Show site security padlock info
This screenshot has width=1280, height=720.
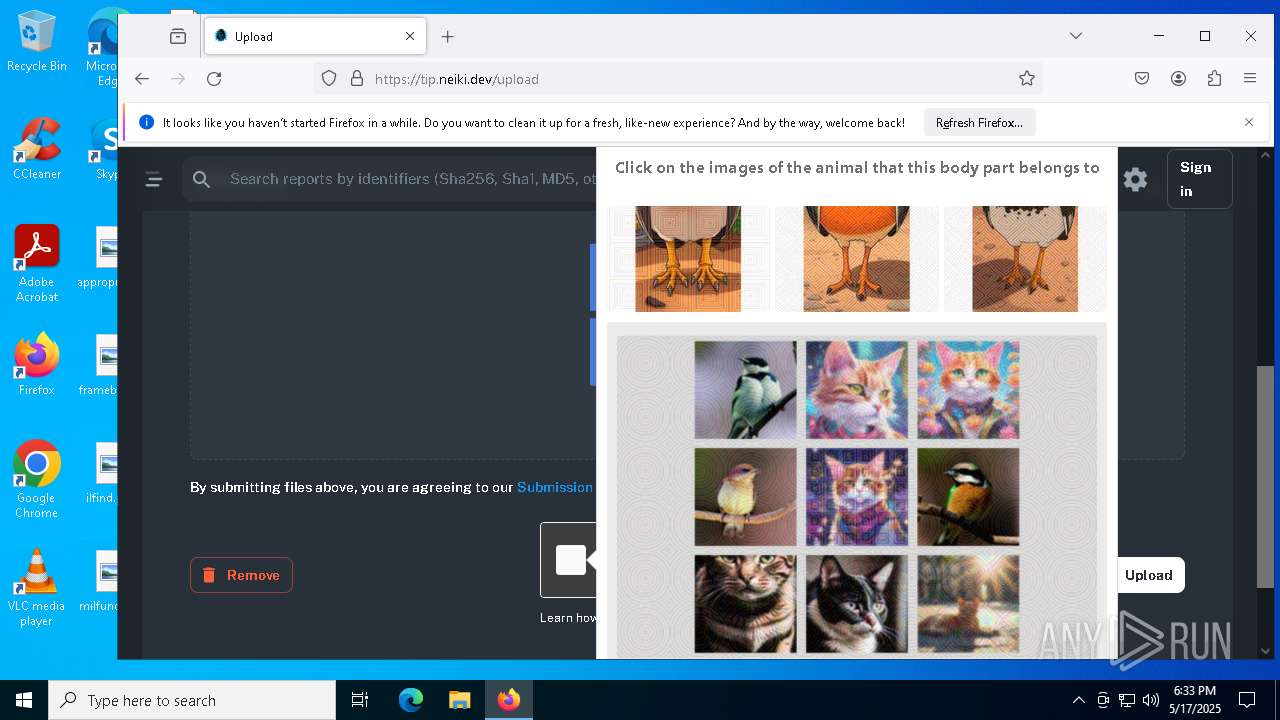pos(356,79)
